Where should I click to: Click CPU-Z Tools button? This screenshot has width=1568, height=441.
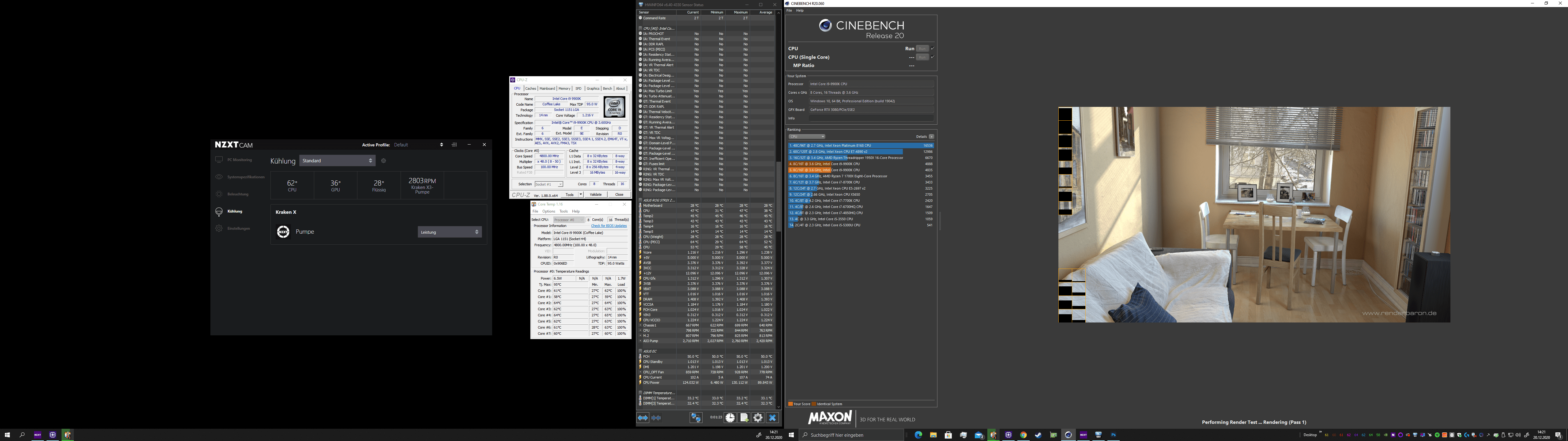click(569, 194)
